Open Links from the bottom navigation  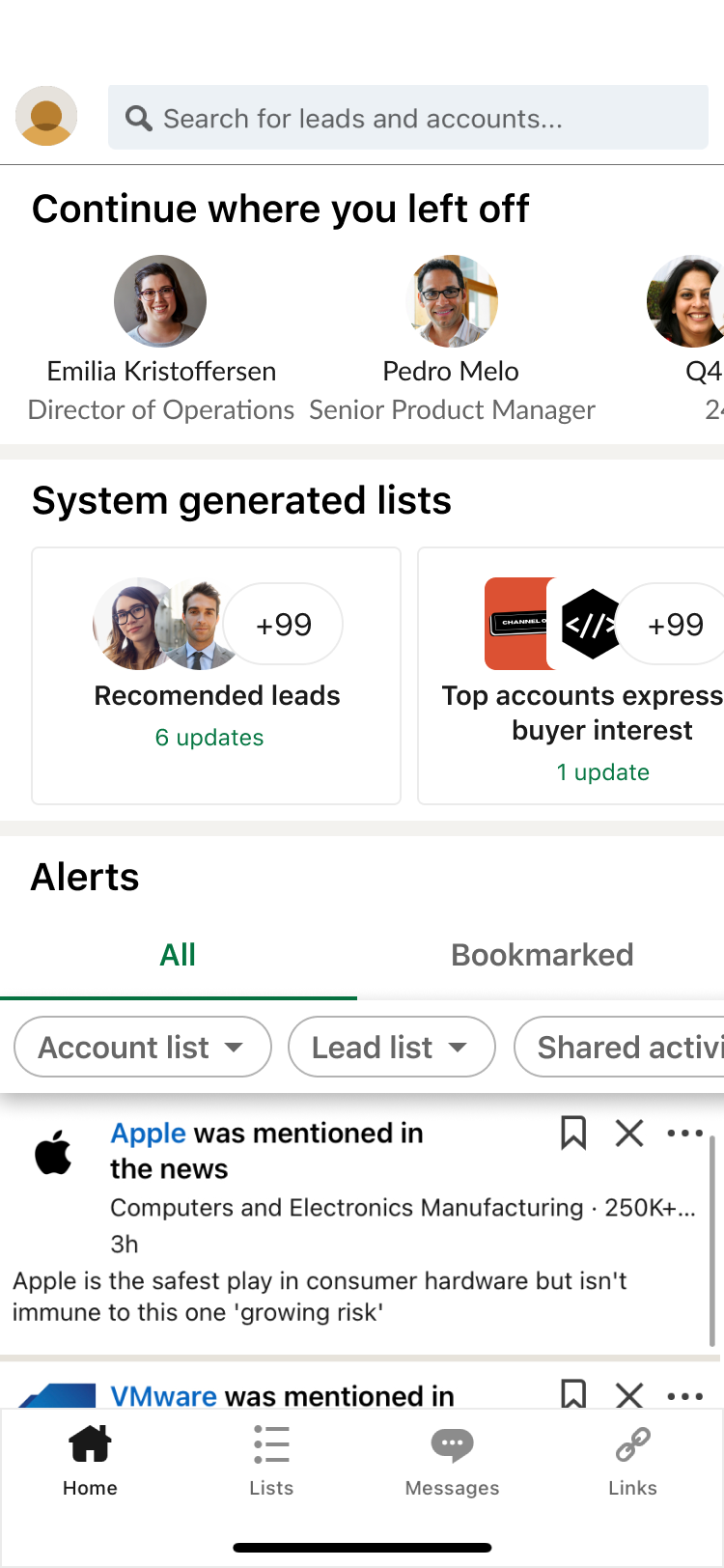coord(632,1461)
